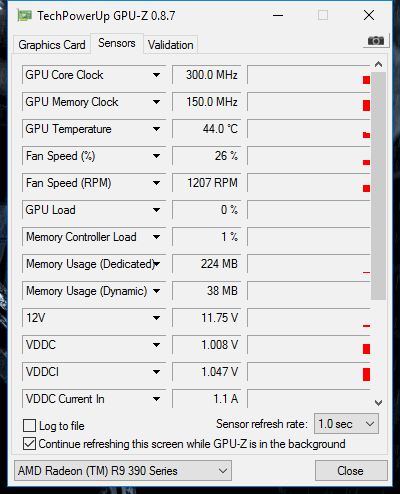
Task: Open the GPU Load options arrow
Action: (x=156, y=210)
